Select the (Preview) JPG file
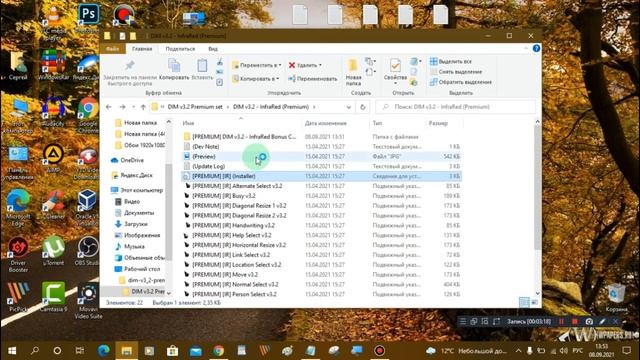Screen dimensions: 640x360 (322, 156)
